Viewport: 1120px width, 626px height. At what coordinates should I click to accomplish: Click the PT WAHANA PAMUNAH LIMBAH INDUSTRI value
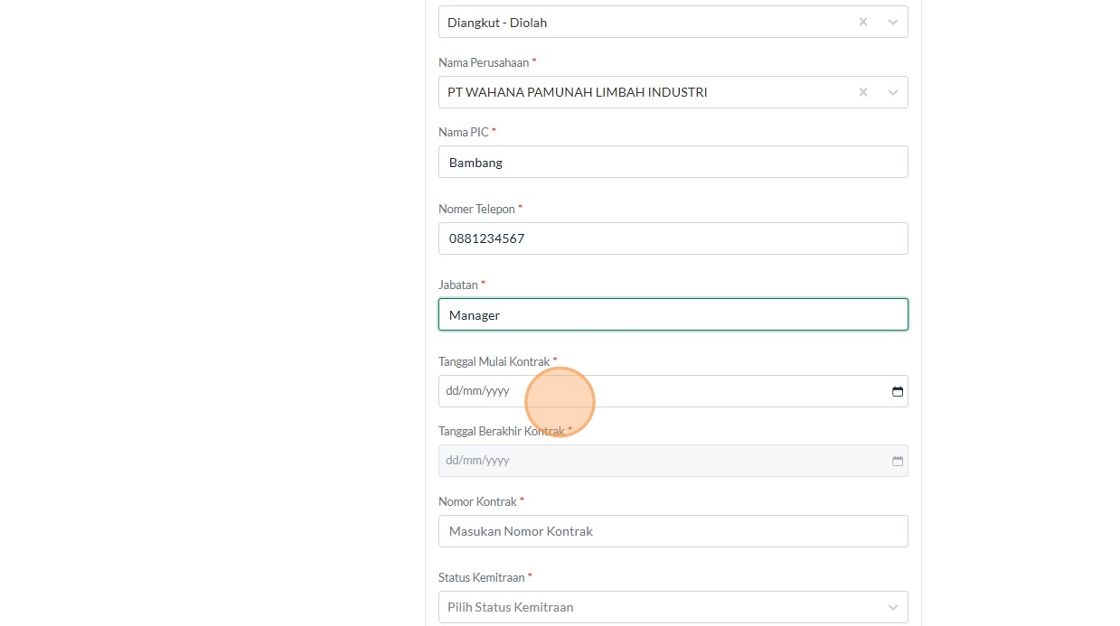click(x=577, y=92)
